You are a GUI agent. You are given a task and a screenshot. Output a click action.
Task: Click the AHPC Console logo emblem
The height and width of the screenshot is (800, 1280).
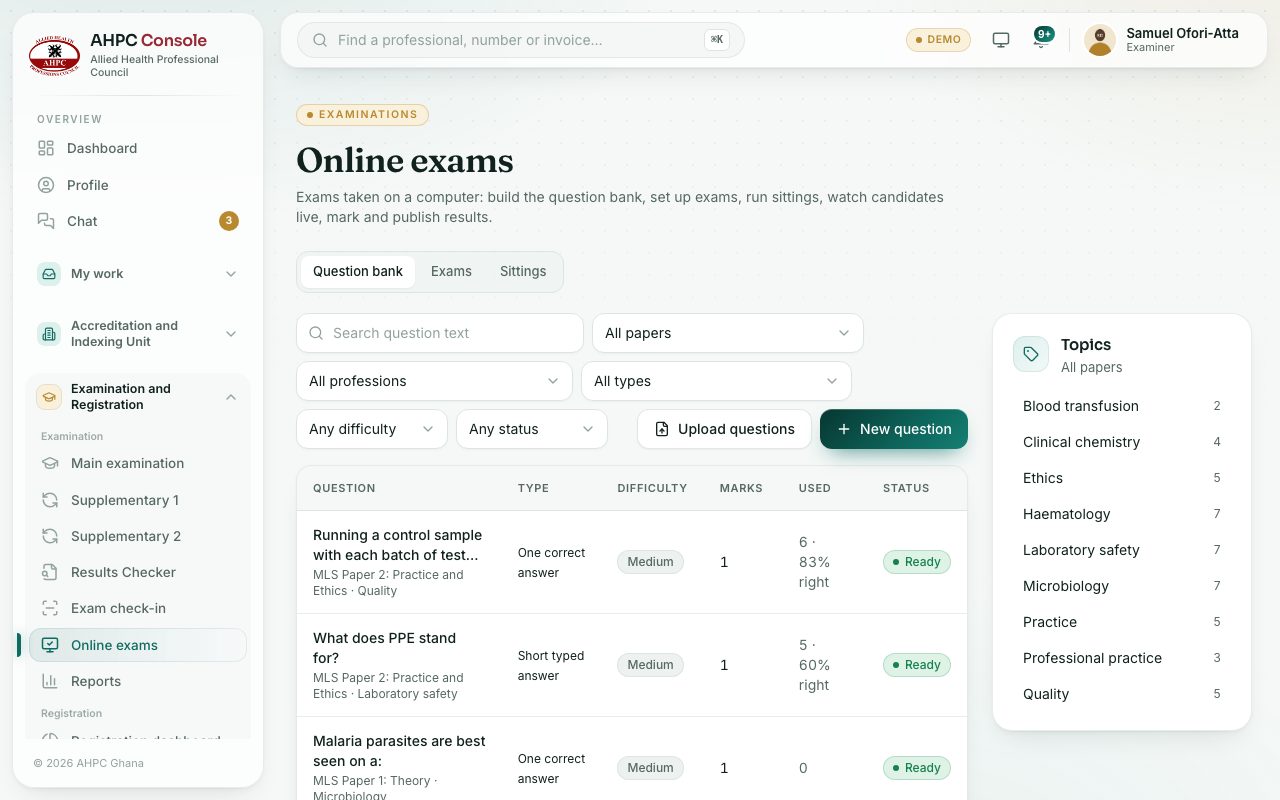tap(55, 56)
